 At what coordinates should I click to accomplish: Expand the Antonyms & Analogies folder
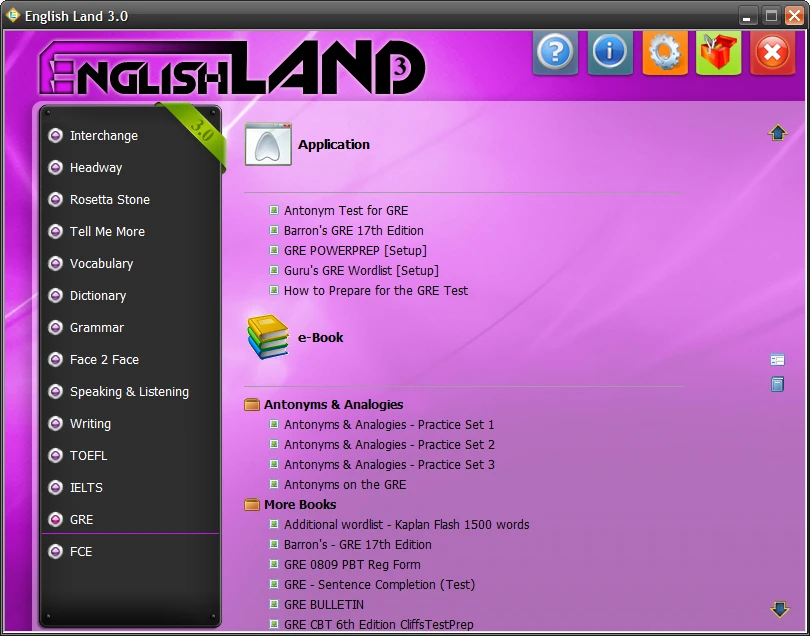[x=252, y=405]
